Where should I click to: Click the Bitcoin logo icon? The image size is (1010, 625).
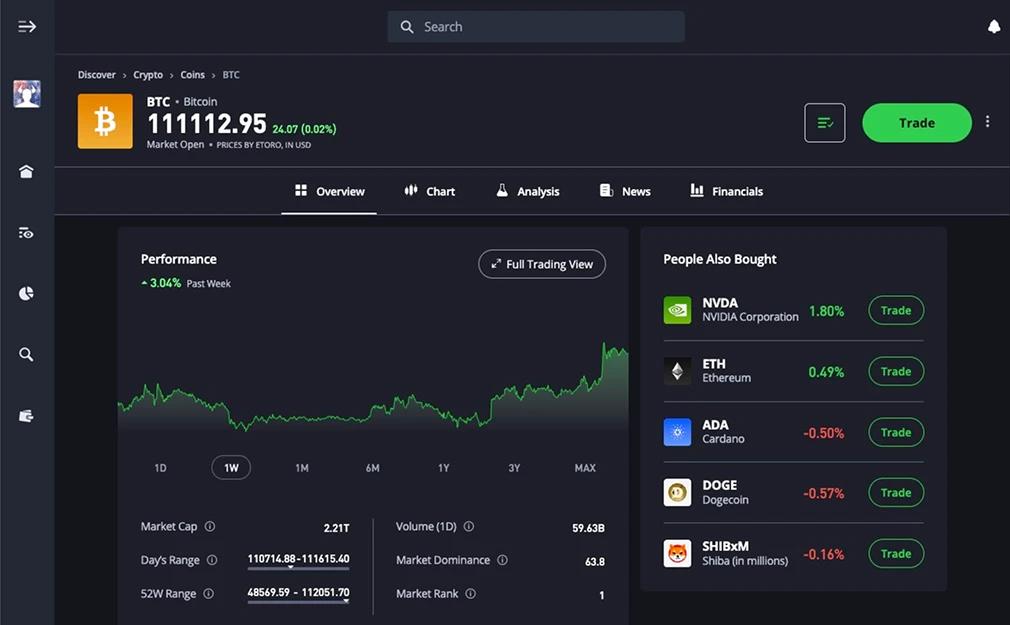(105, 121)
